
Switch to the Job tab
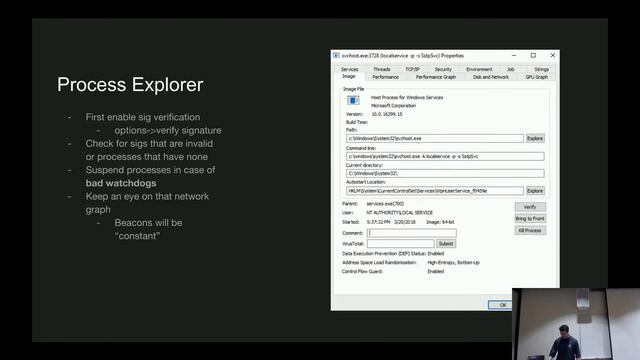coord(511,69)
